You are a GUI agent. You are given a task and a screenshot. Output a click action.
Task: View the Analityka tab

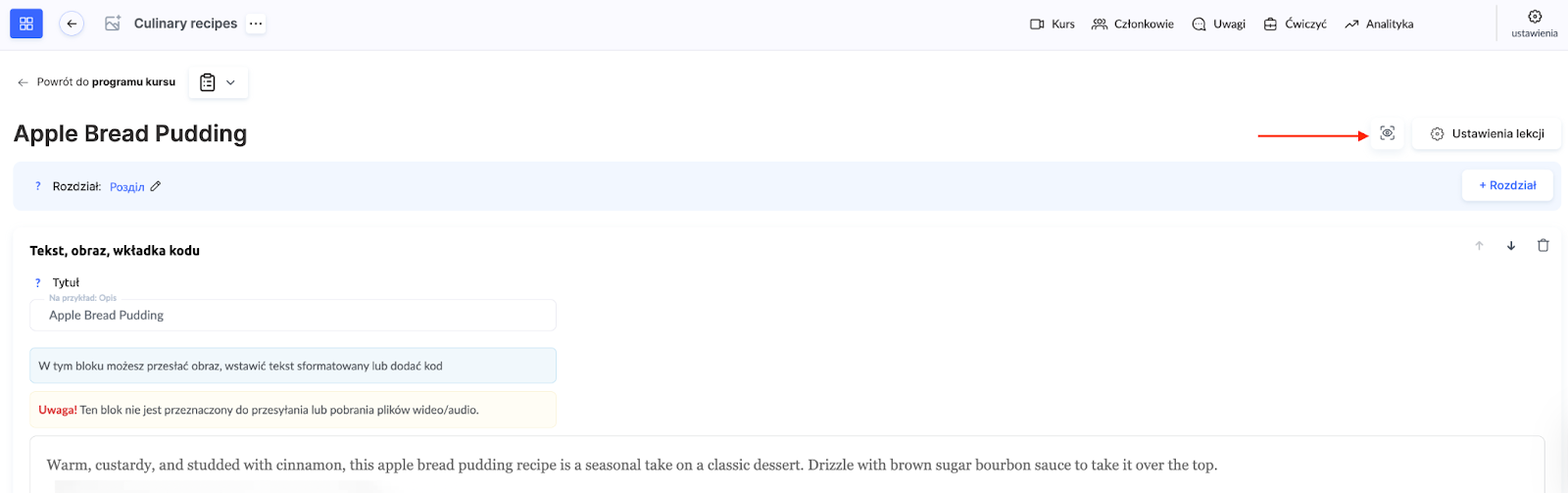1379,25
